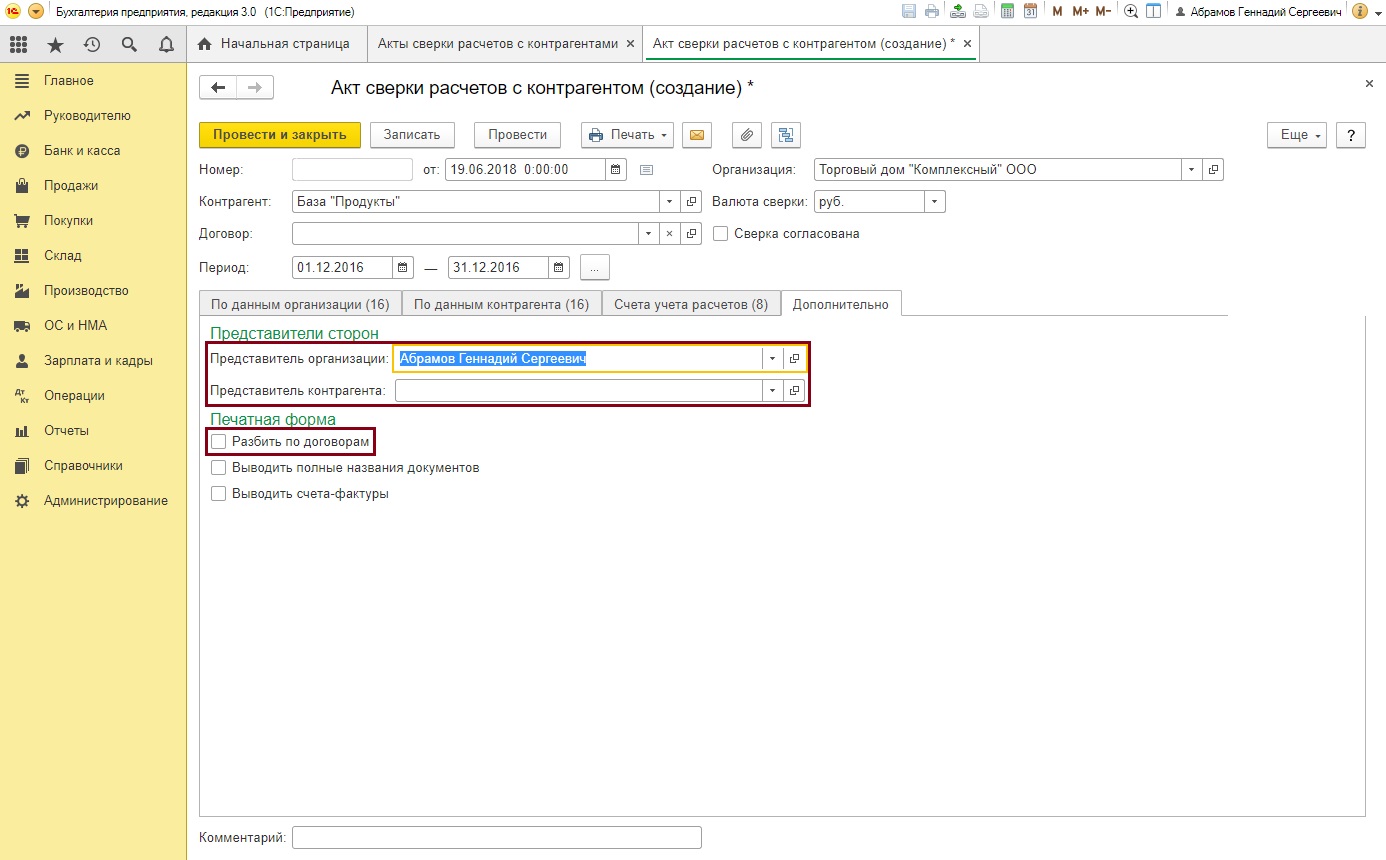Check Выводить полные названия документов

click(218, 467)
